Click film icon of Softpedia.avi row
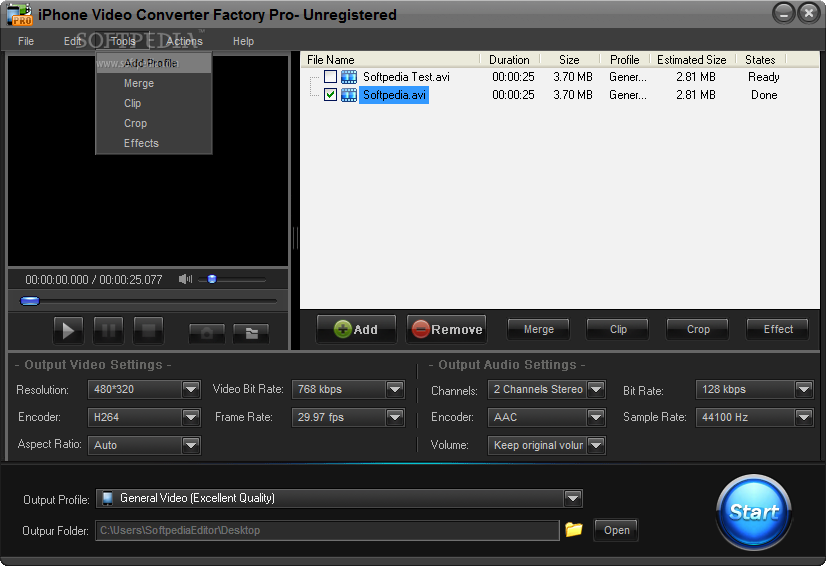Image resolution: width=826 pixels, height=566 pixels. tap(349, 95)
